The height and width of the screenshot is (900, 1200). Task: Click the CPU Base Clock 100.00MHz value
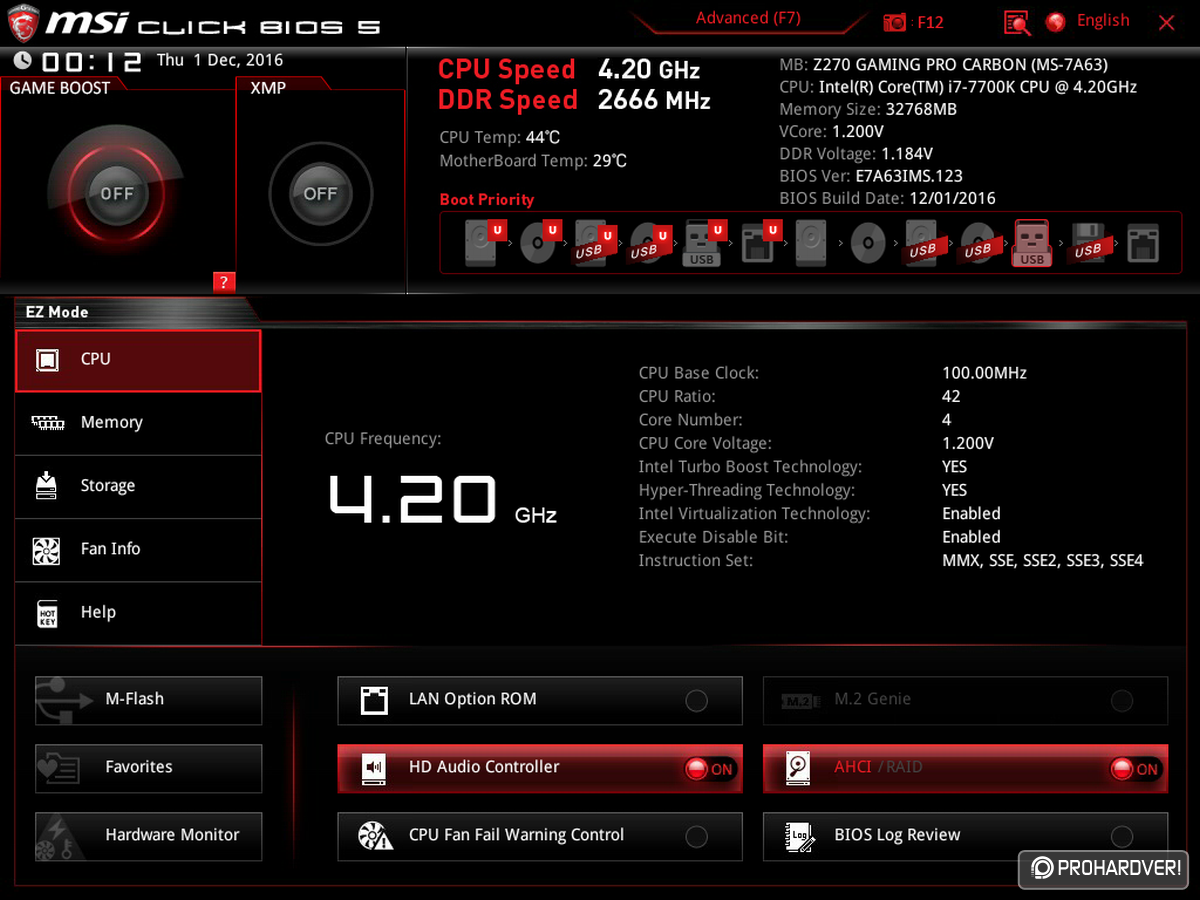click(x=984, y=373)
